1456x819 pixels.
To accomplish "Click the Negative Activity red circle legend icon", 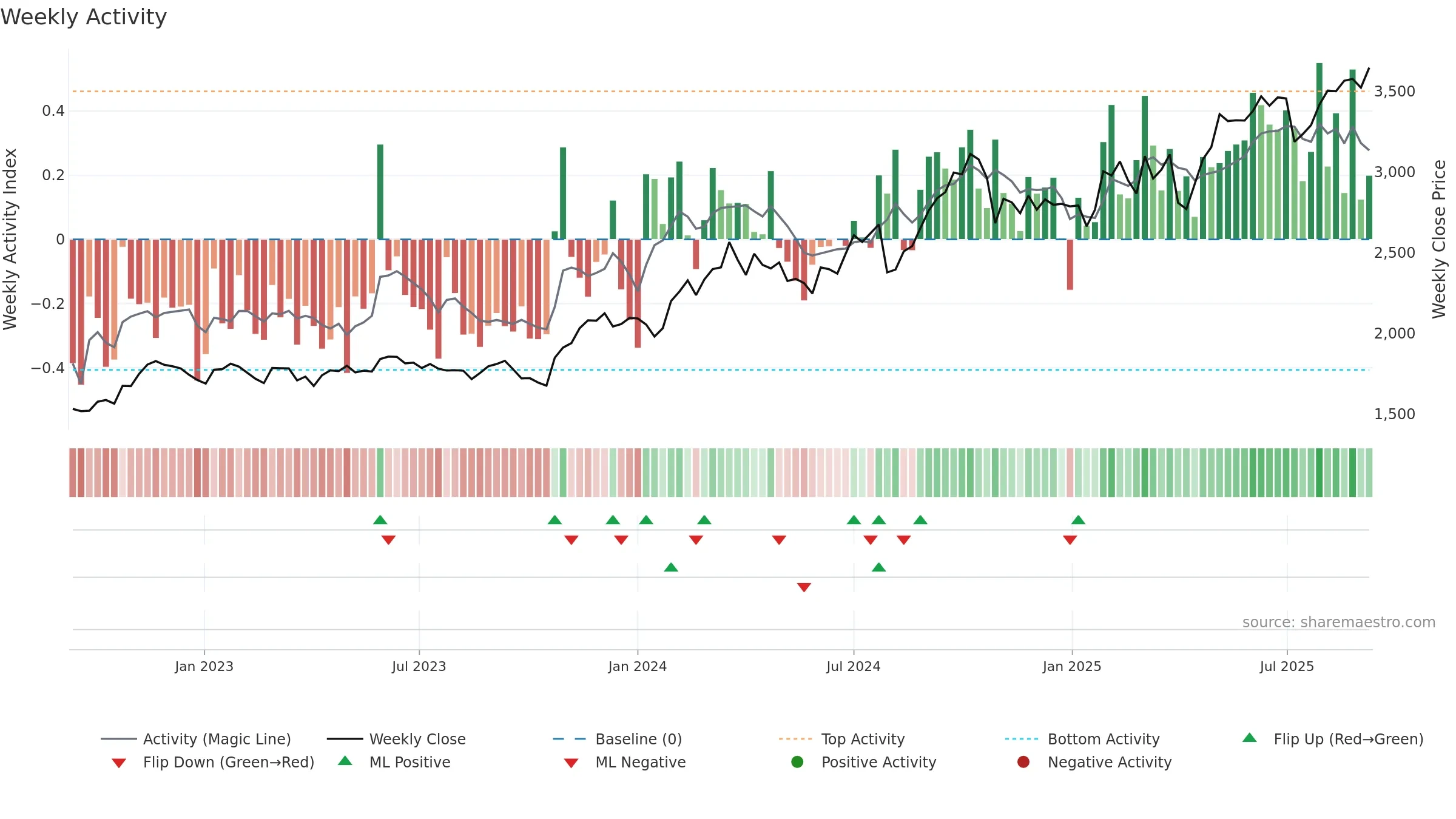I will [x=1023, y=762].
